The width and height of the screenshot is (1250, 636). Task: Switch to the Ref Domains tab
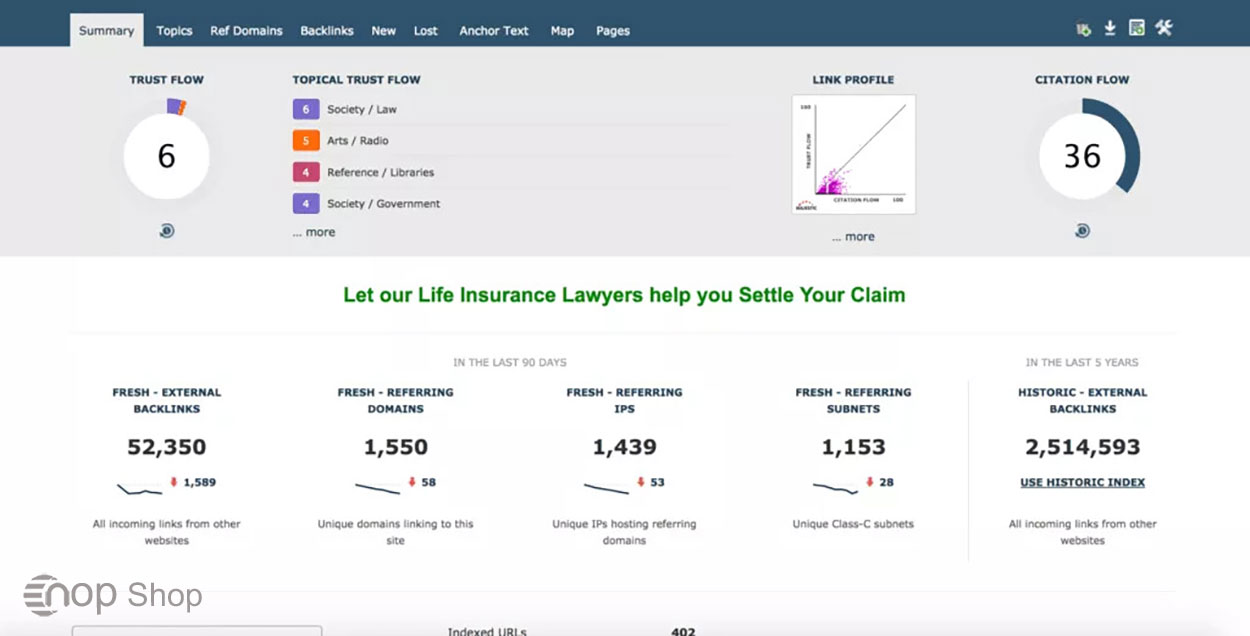pos(246,31)
